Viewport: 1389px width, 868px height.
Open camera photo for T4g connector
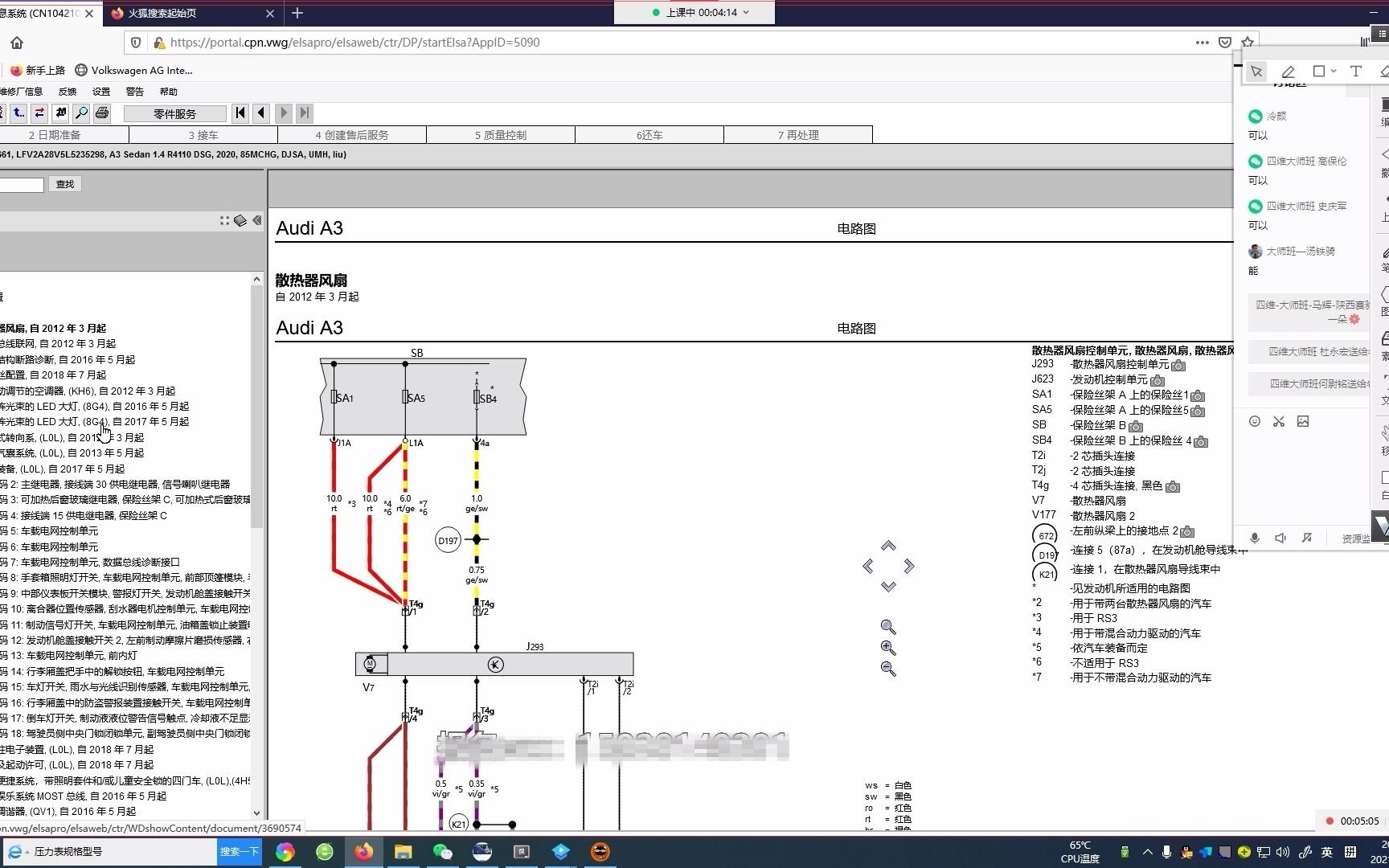[x=1173, y=486]
